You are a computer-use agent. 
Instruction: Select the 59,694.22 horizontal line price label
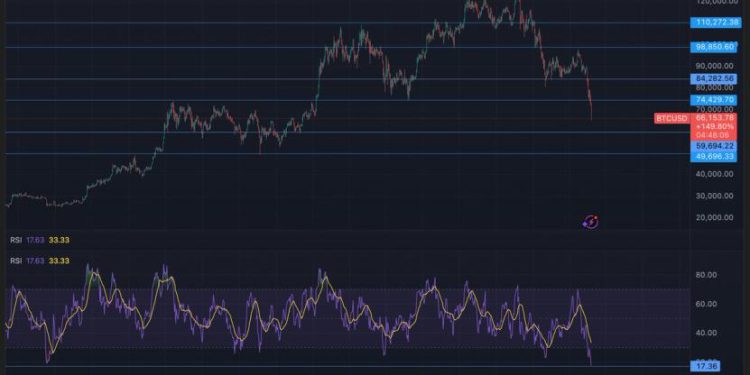click(x=714, y=145)
